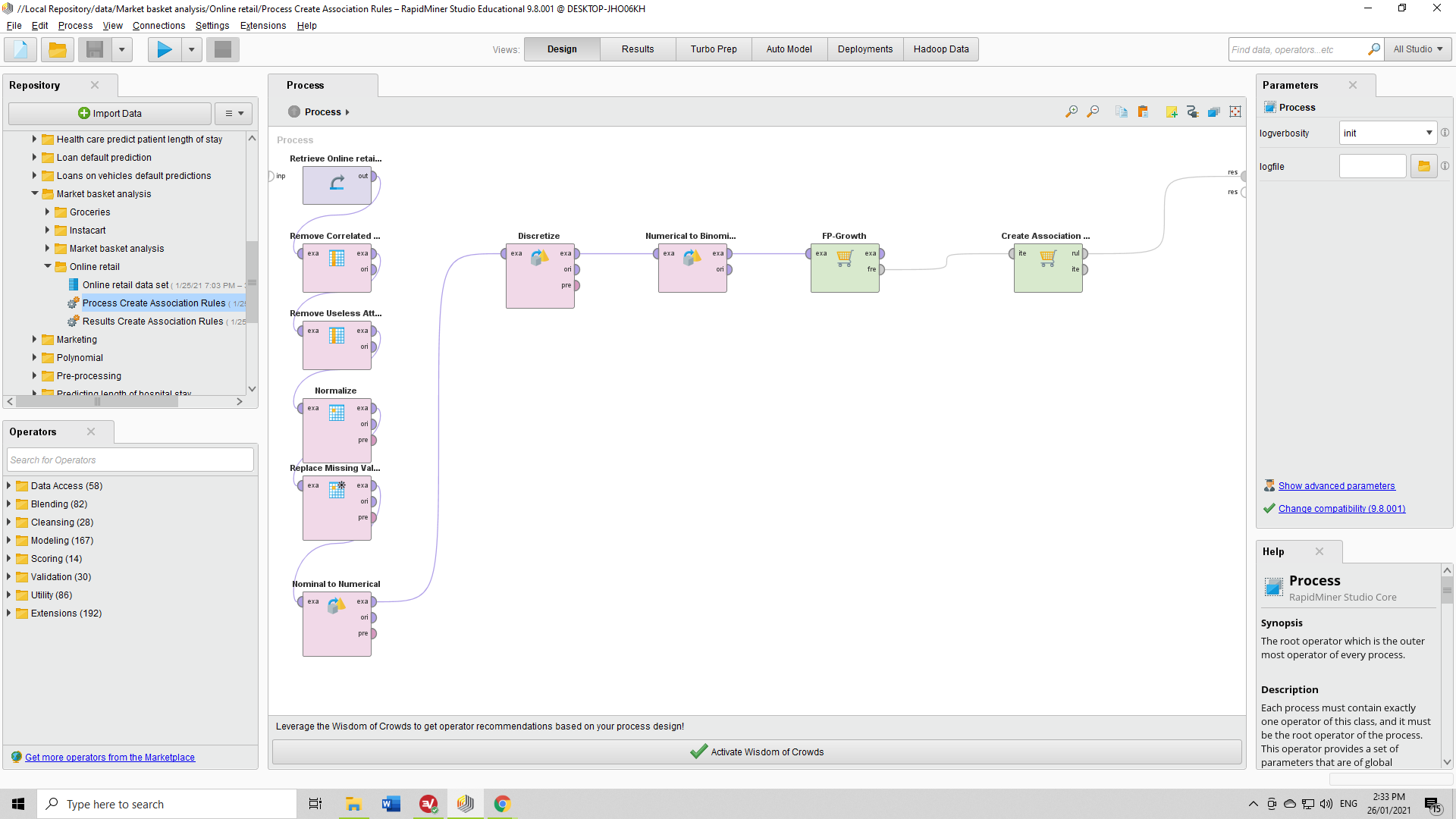Viewport: 1456px width, 819px height.
Task: Select the Discretize operator
Action: [540, 275]
